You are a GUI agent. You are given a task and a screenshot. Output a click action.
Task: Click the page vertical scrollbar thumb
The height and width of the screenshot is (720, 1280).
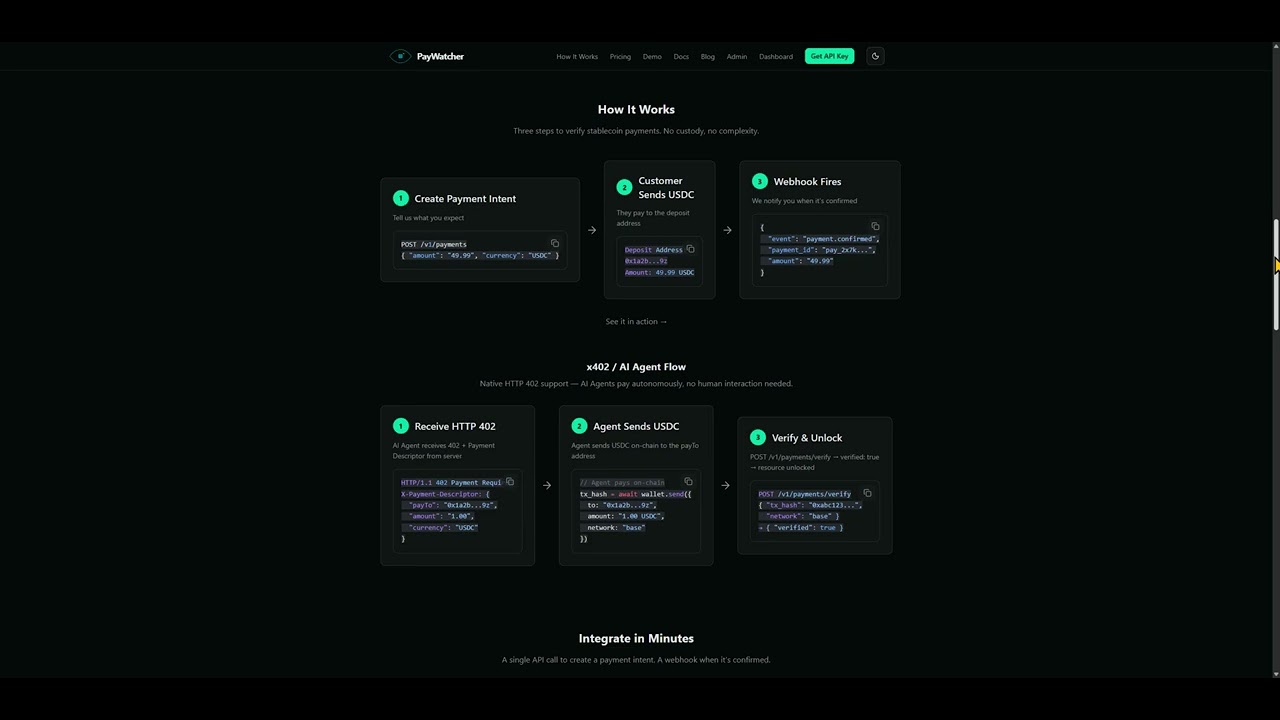(x=1275, y=274)
